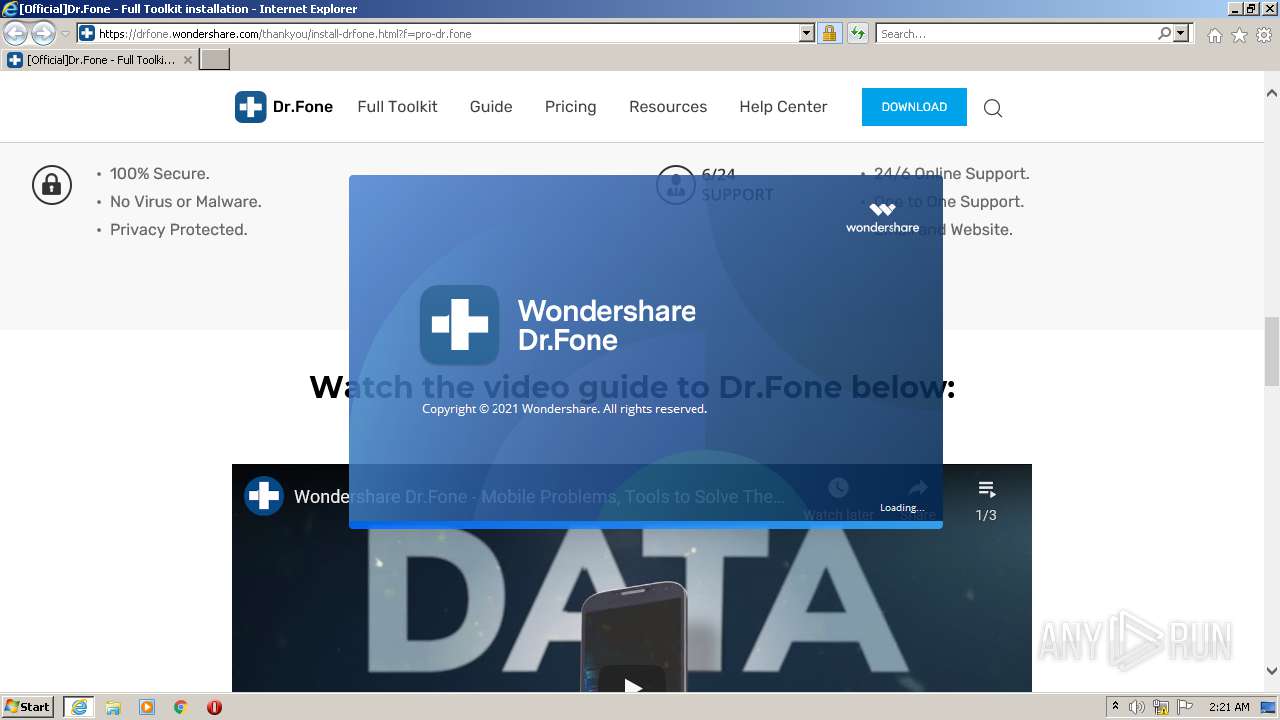Click the padlock Secure icon on page
The width and height of the screenshot is (1280, 720).
coord(52,185)
